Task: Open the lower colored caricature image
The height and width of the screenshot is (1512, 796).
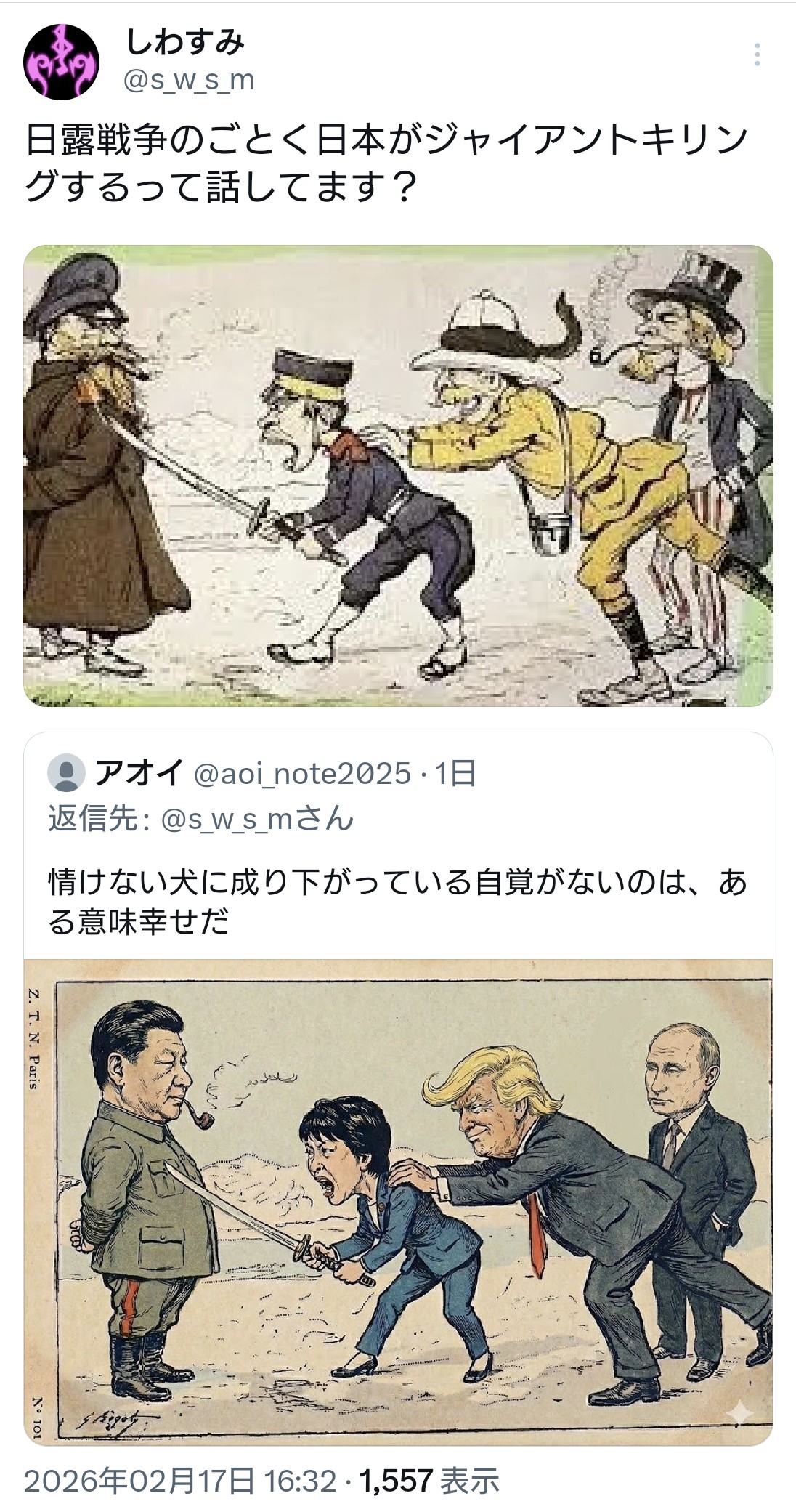Action: pyautogui.click(x=398, y=1202)
